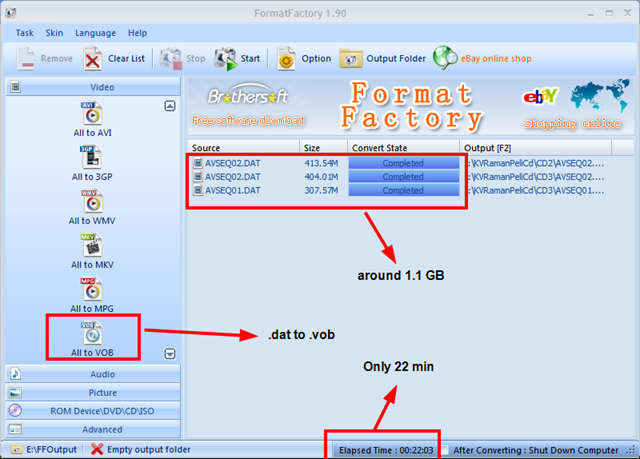Click Completed progress bar of 404.01M row
Viewport: 640px width, 459px height.
coord(404,177)
